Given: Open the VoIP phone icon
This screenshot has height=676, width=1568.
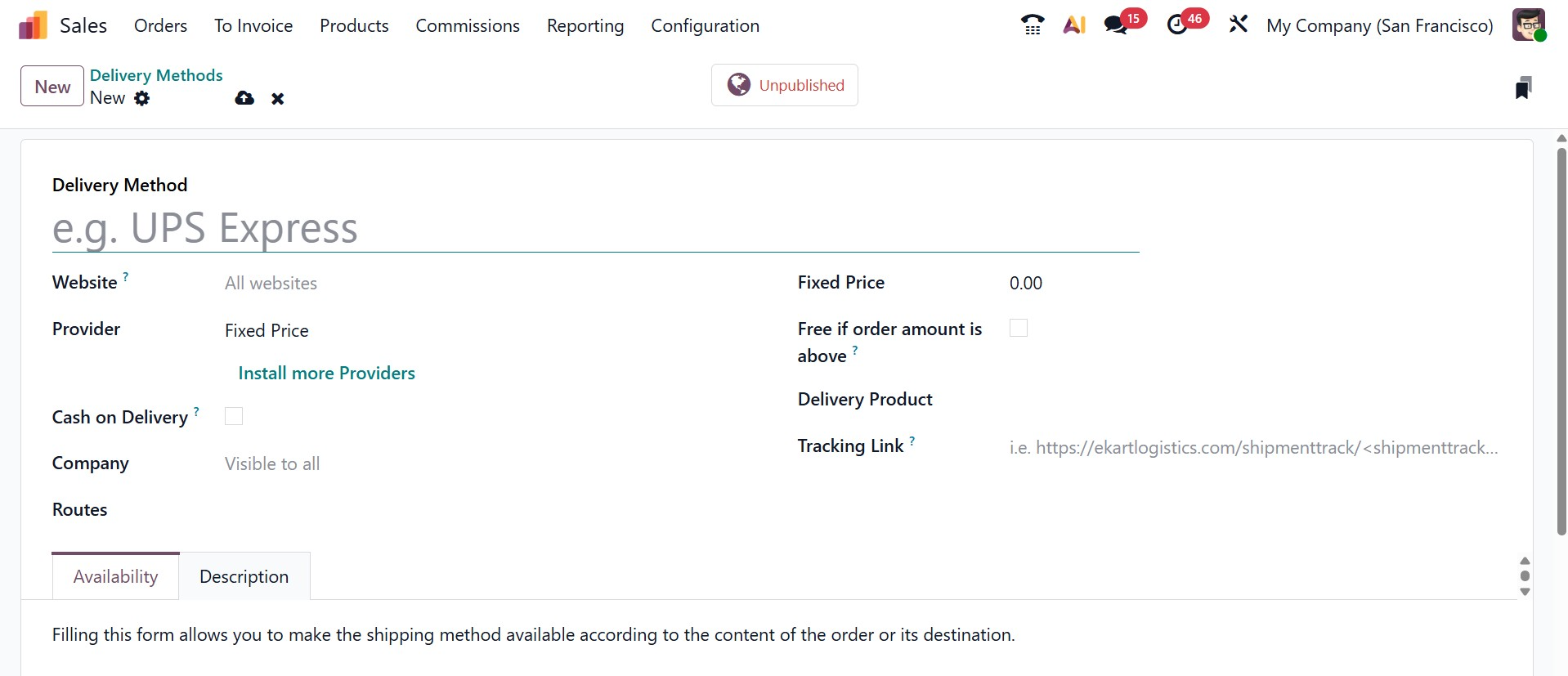Looking at the screenshot, I should point(1033,25).
